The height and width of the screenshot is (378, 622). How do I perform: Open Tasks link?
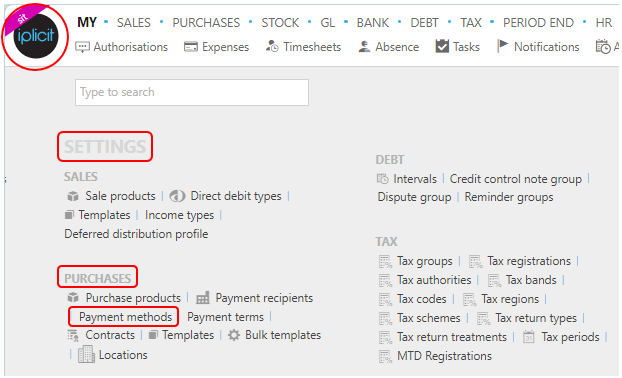tap(466, 47)
